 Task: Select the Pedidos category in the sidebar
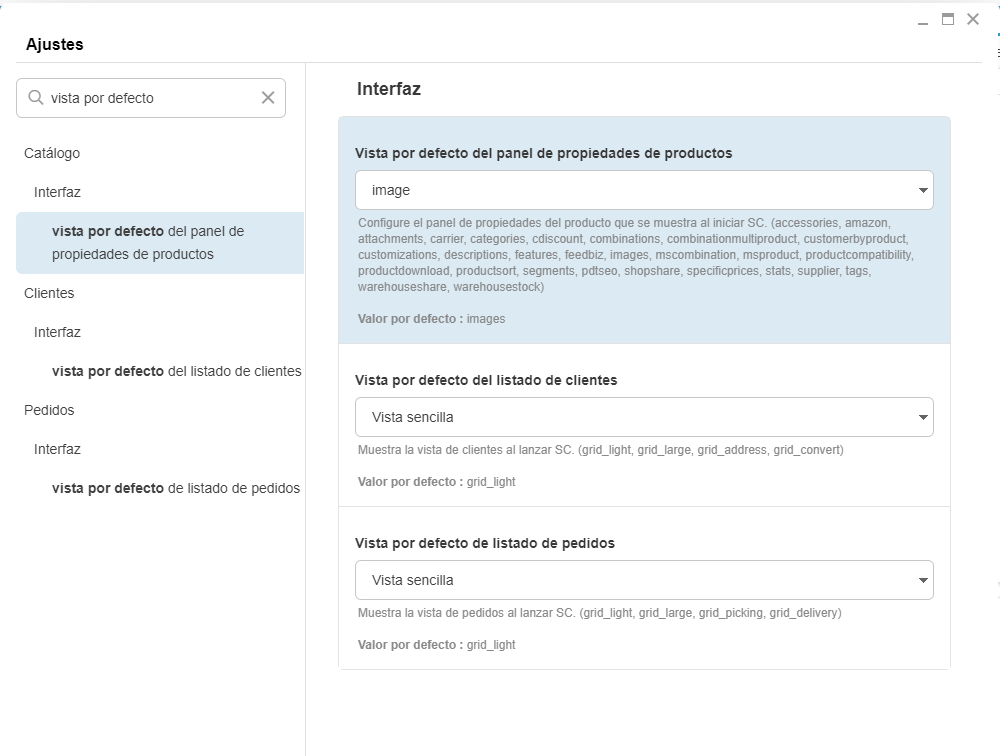[49, 410]
